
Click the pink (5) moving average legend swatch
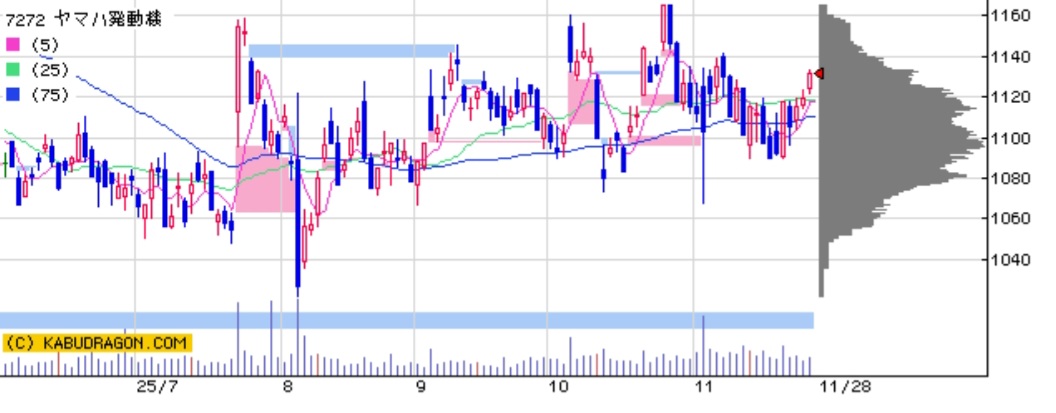click(13, 45)
